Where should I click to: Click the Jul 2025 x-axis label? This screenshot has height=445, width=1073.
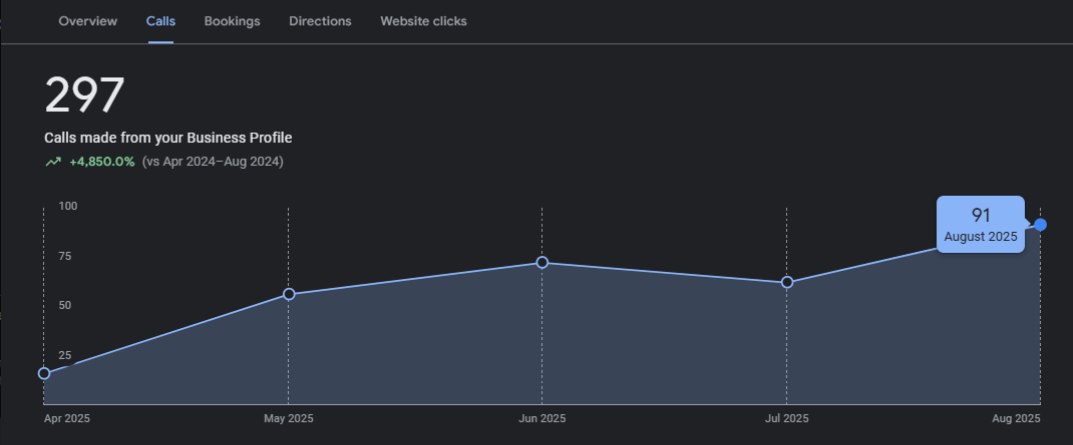tap(786, 418)
